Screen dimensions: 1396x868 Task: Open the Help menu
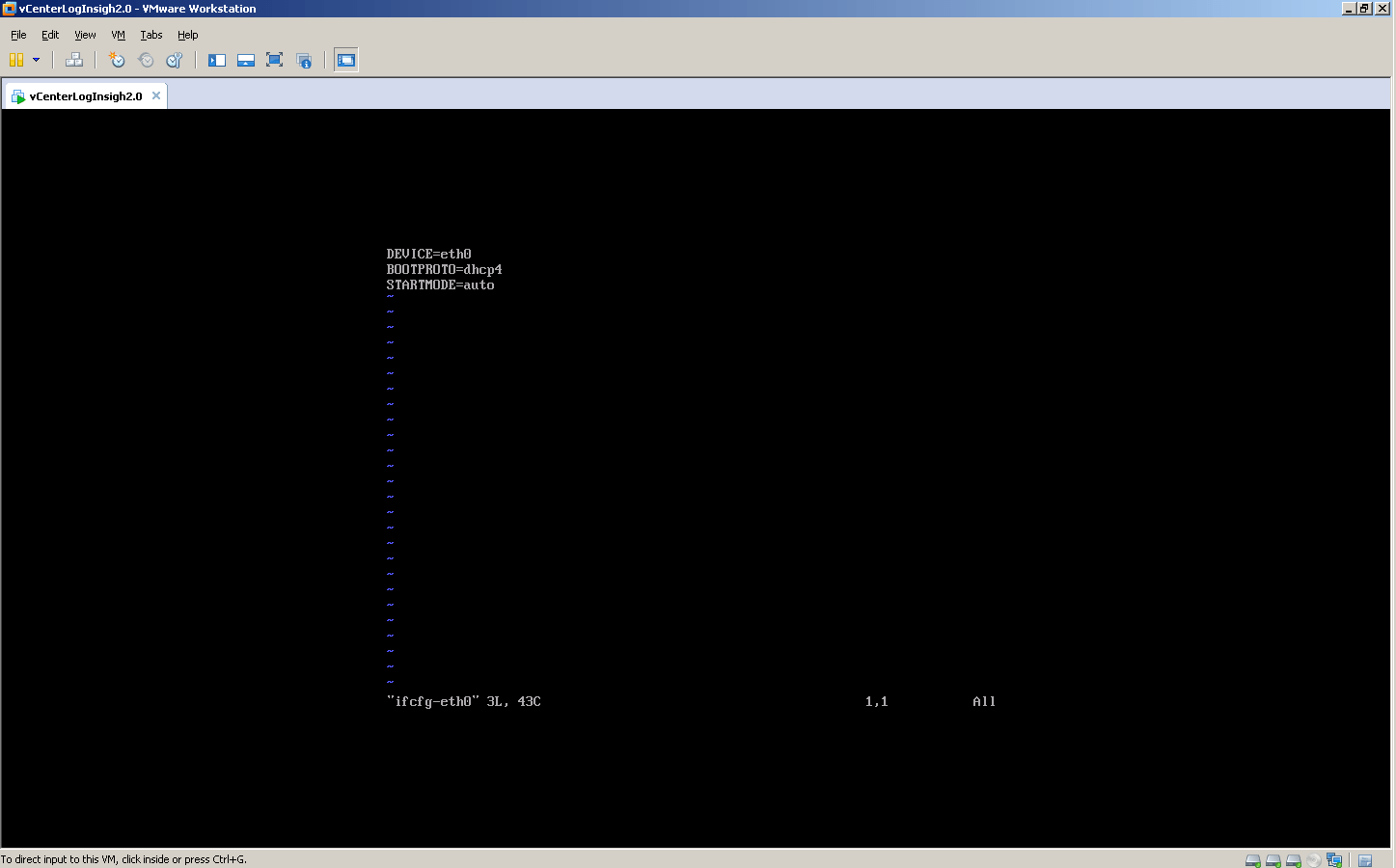[188, 35]
